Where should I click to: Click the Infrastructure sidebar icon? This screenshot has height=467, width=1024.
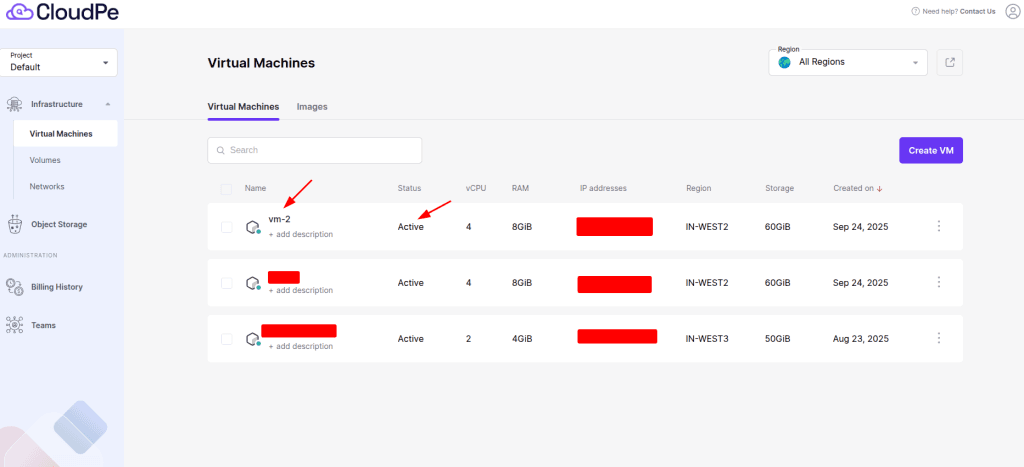click(14, 104)
